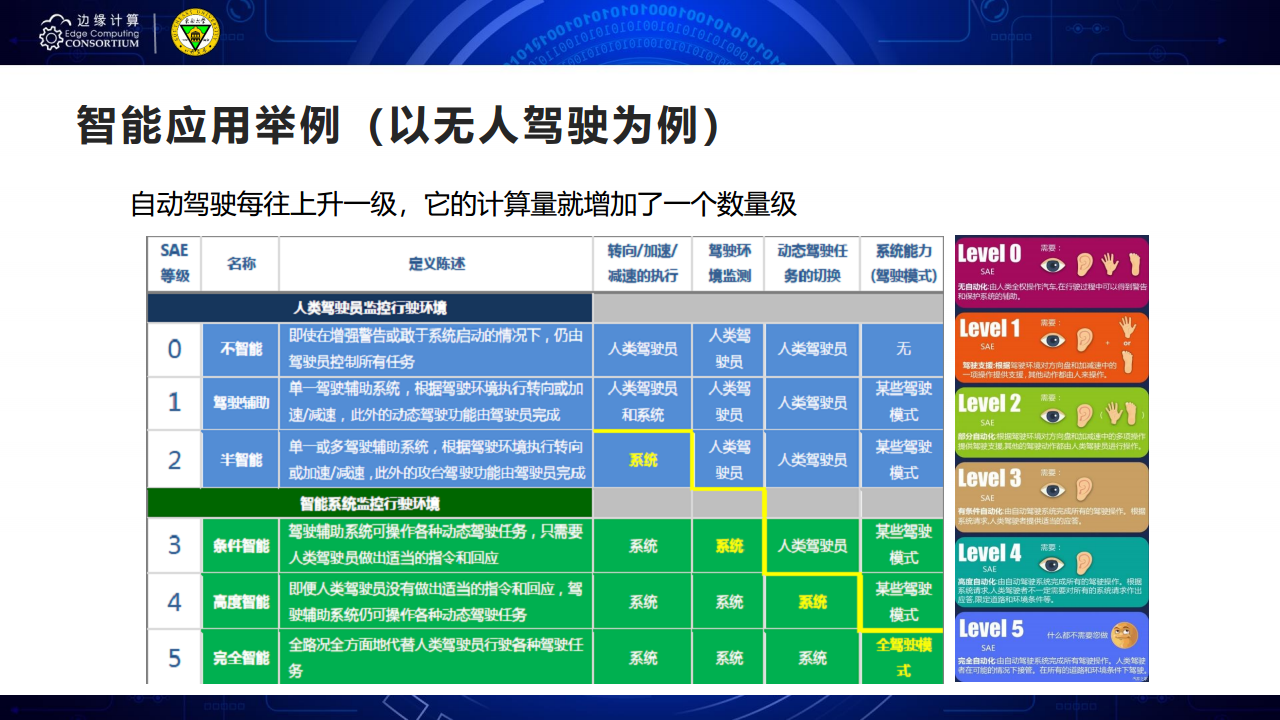
Task: Click the SAE level number '0' cell
Action: tap(174, 348)
